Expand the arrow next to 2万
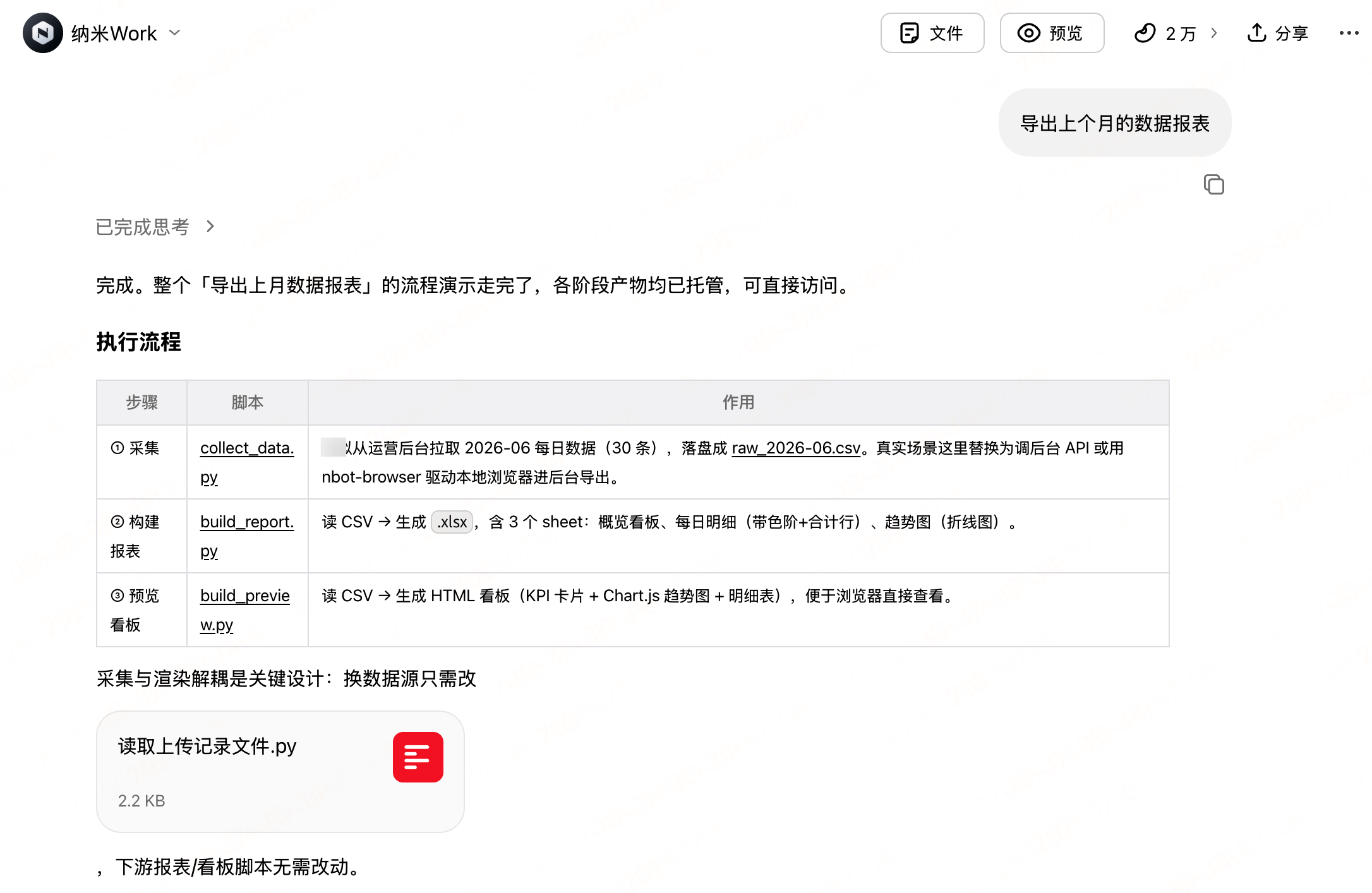The height and width of the screenshot is (893, 1372). pyautogui.click(x=1214, y=33)
